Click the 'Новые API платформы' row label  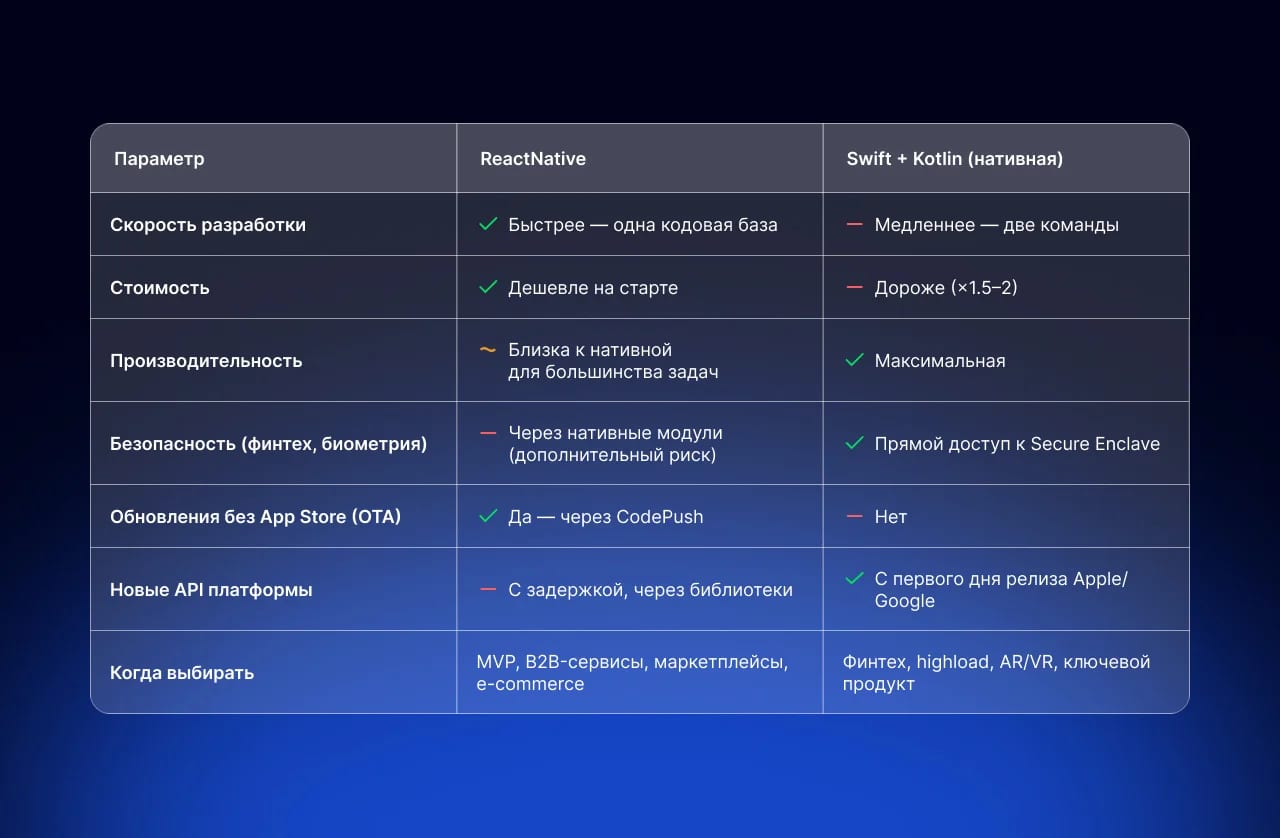tap(211, 589)
